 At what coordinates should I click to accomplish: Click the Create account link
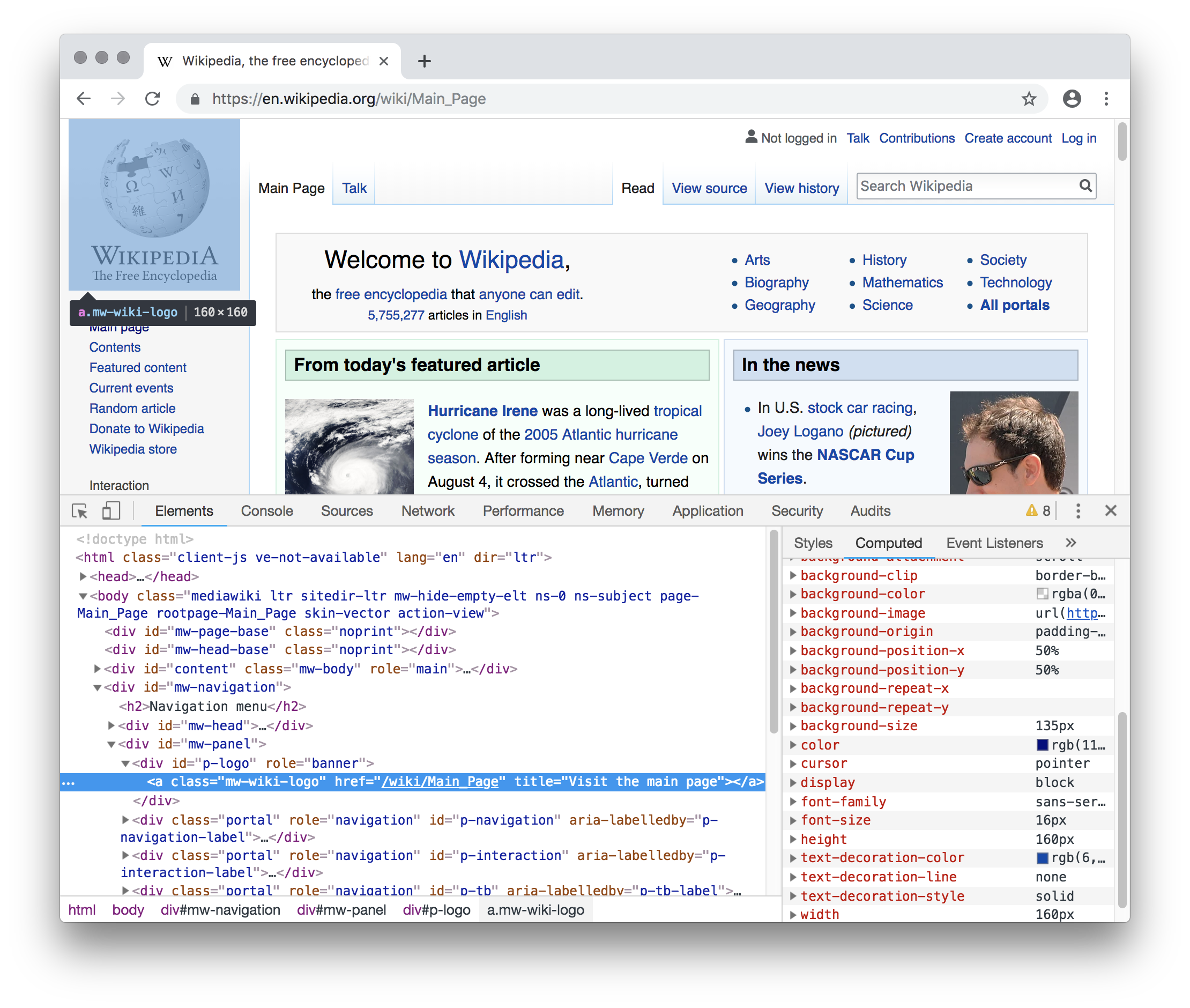1007,138
